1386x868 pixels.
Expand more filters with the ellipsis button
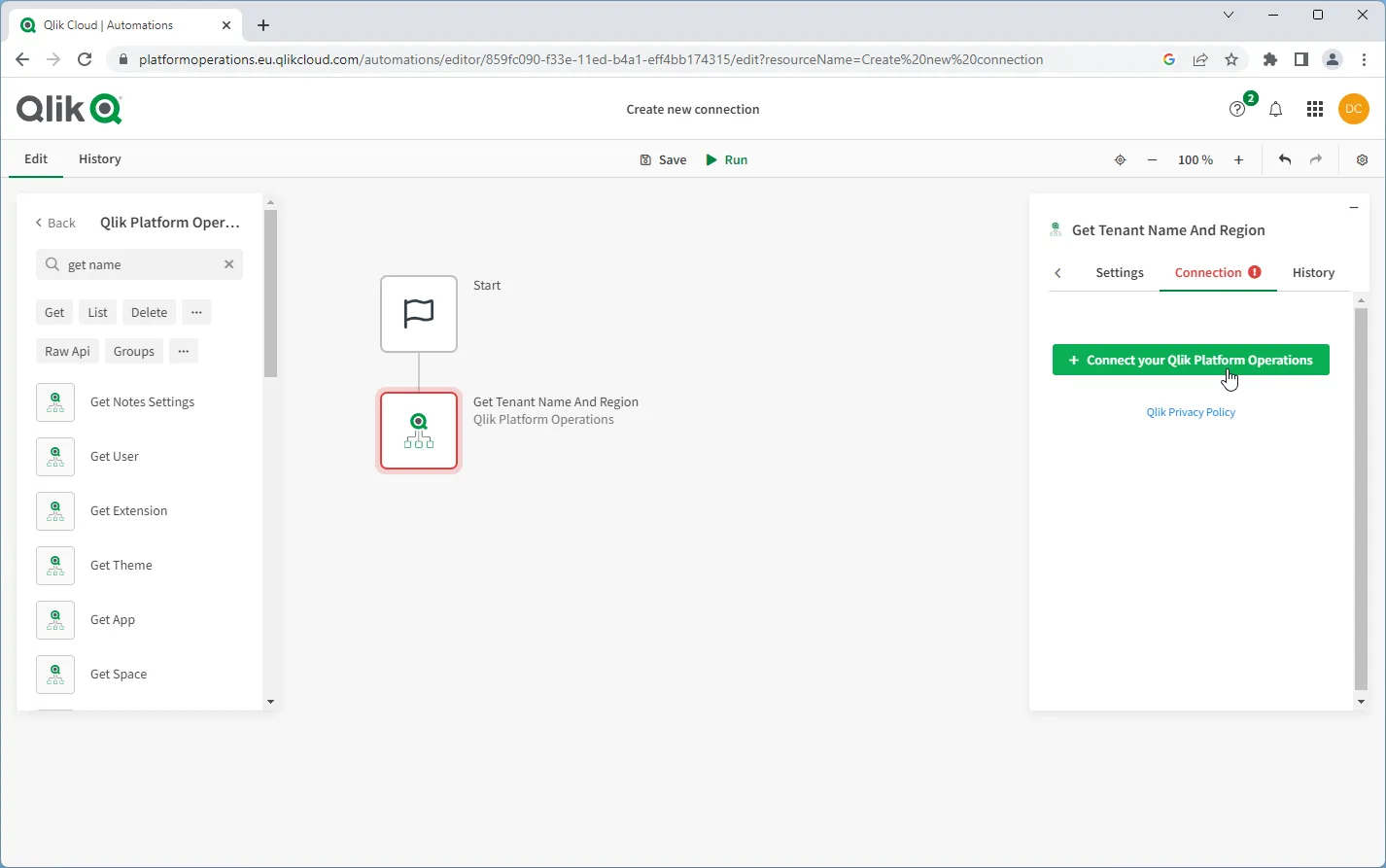[x=196, y=312]
